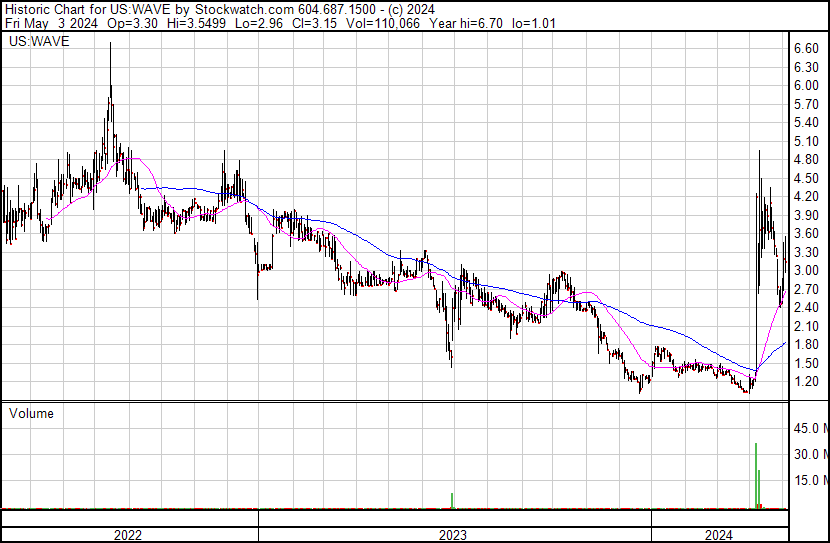Viewport: 830px width, 543px height.
Task: Click the 45.0 M volume axis label
Action: pos(810,429)
